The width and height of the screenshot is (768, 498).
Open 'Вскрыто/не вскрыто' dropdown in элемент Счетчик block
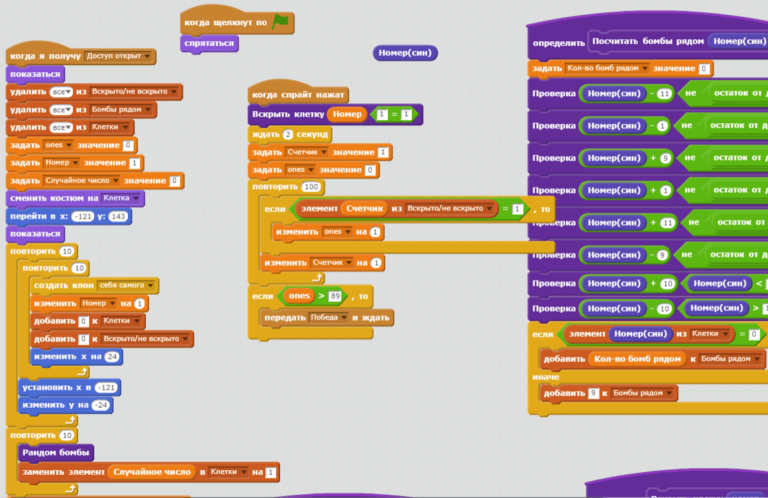[x=489, y=209]
